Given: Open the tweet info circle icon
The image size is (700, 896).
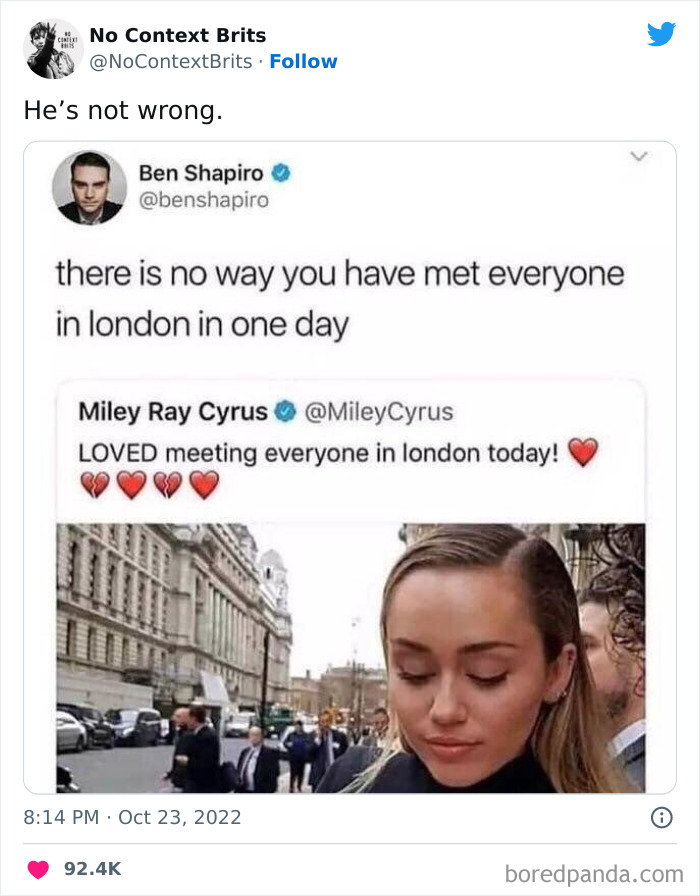Looking at the screenshot, I should [664, 819].
